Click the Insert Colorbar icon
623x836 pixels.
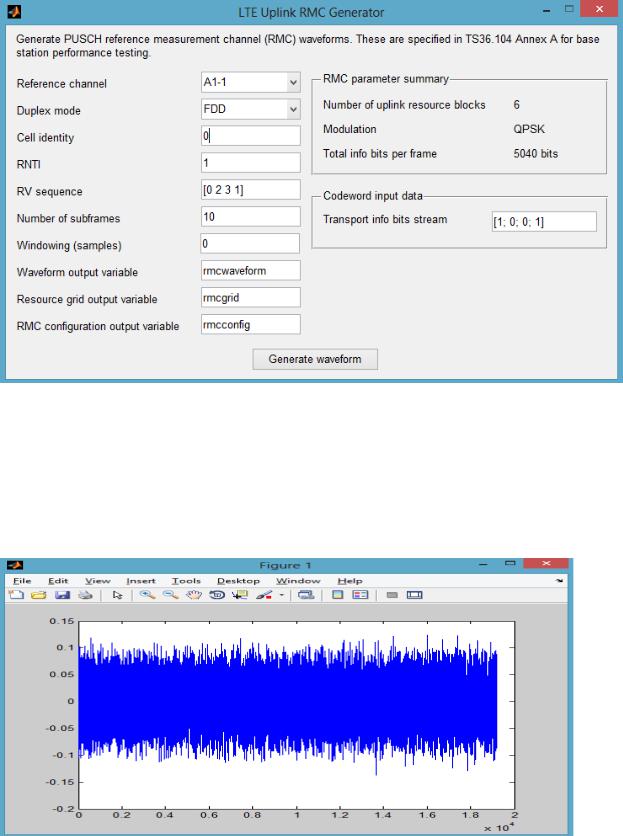(338, 594)
